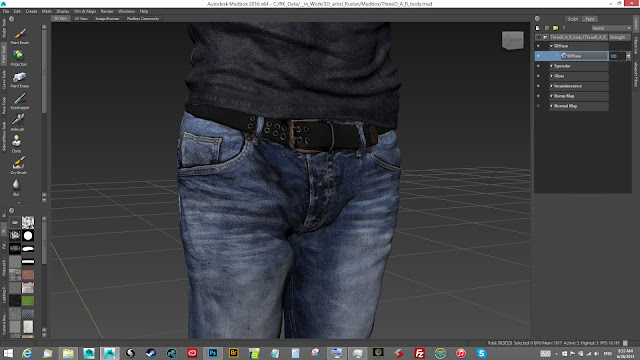Open Photoshop from the taskbar

pos(213,353)
